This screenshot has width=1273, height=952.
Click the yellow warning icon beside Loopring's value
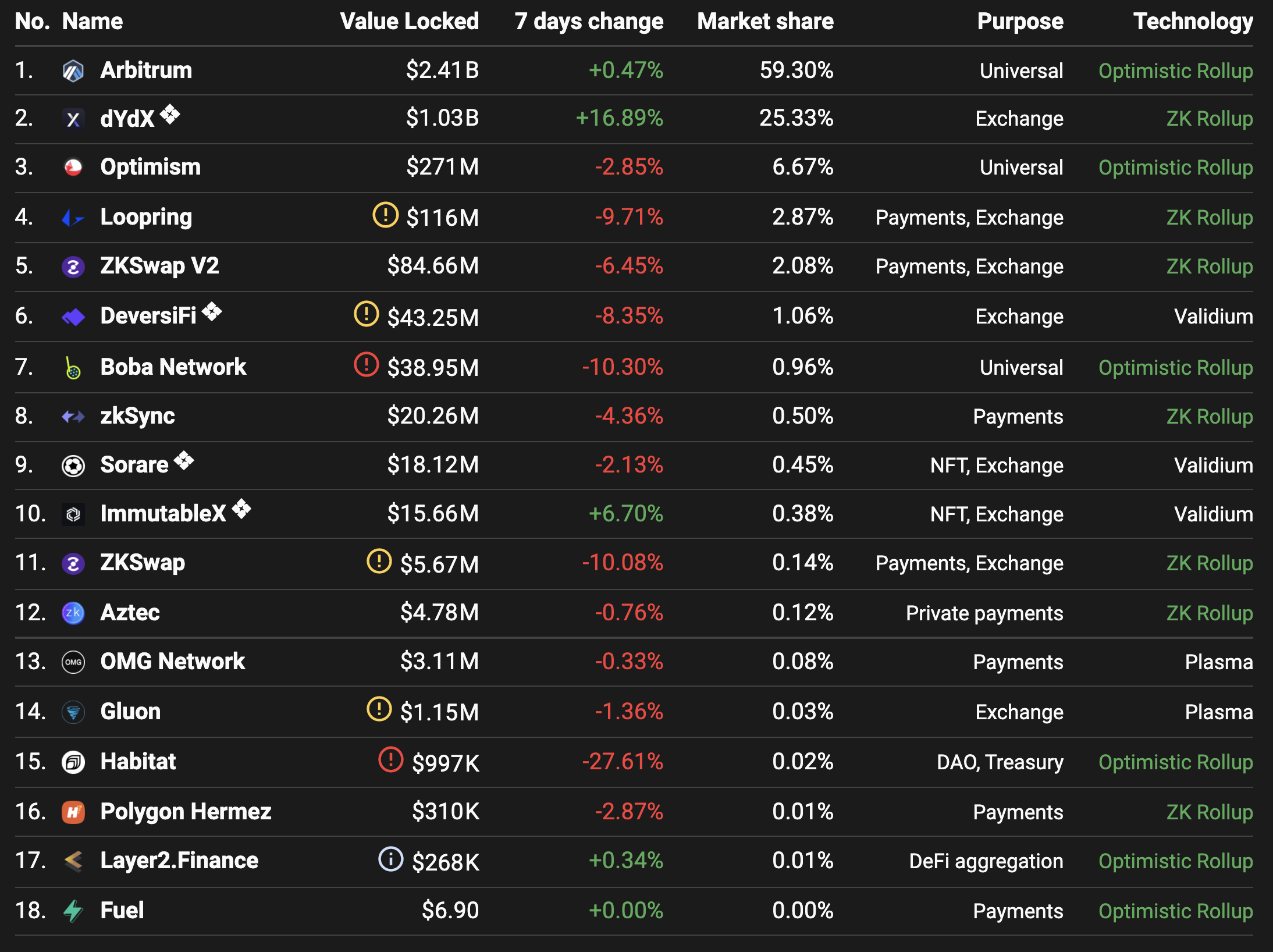point(385,215)
